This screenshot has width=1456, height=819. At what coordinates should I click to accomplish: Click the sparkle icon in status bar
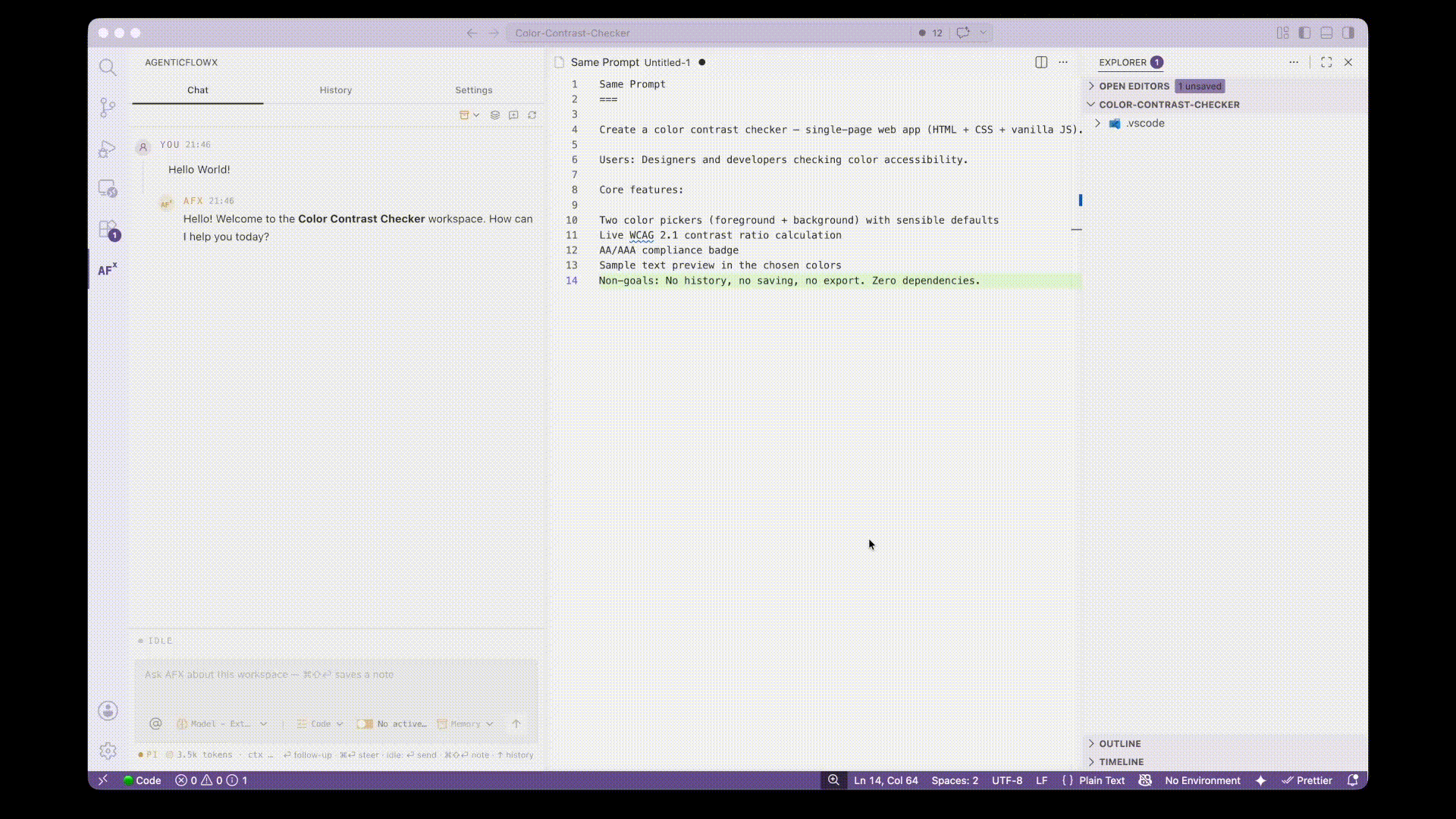pyautogui.click(x=1260, y=780)
